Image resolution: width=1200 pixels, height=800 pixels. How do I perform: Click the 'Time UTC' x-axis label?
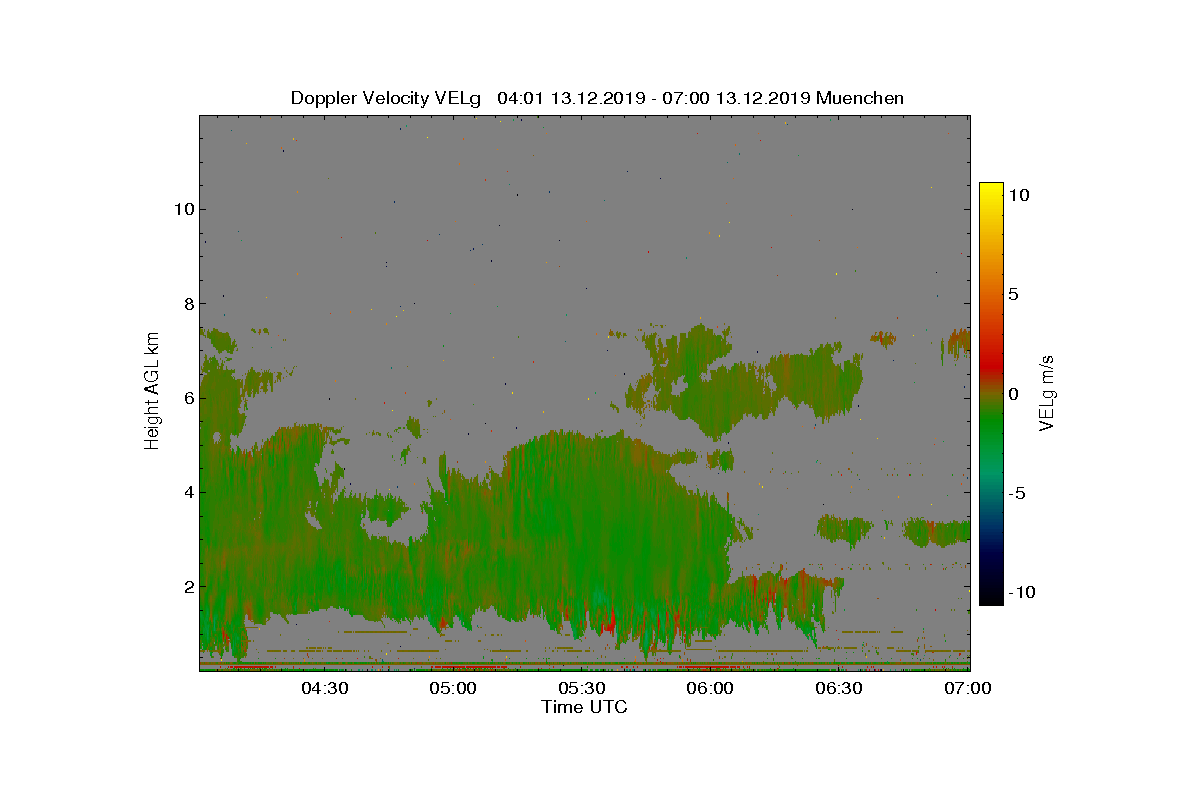click(585, 707)
